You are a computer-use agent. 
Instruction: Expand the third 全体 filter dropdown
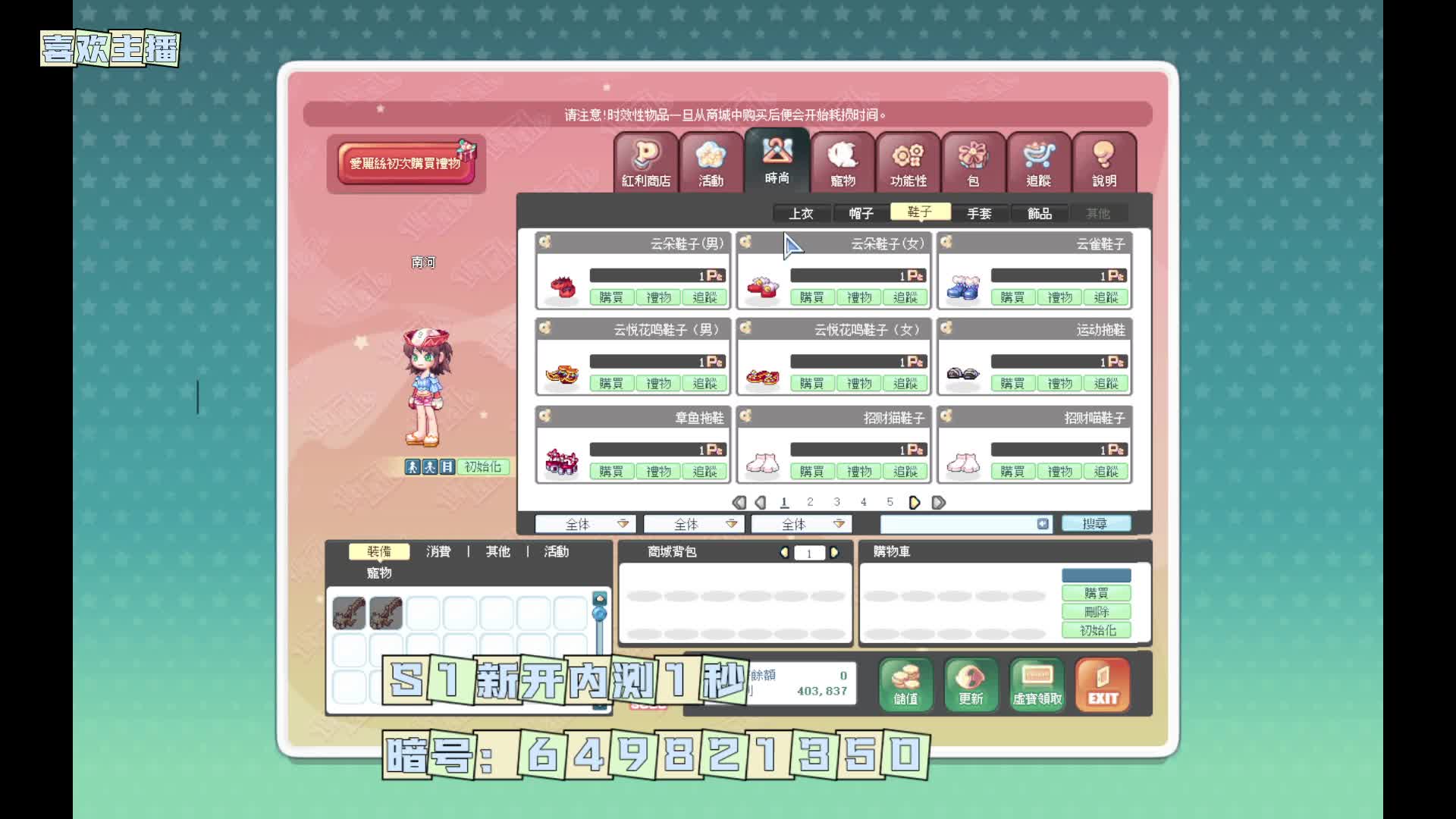click(x=839, y=524)
